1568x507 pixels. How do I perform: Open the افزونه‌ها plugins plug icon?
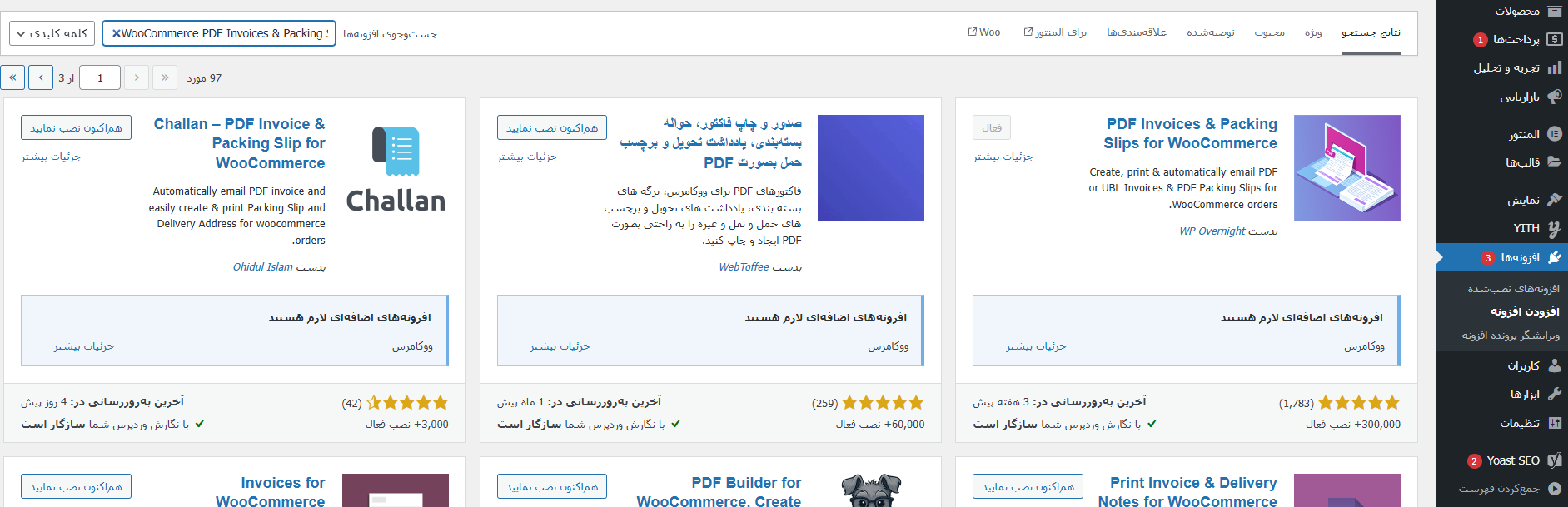point(1554,257)
